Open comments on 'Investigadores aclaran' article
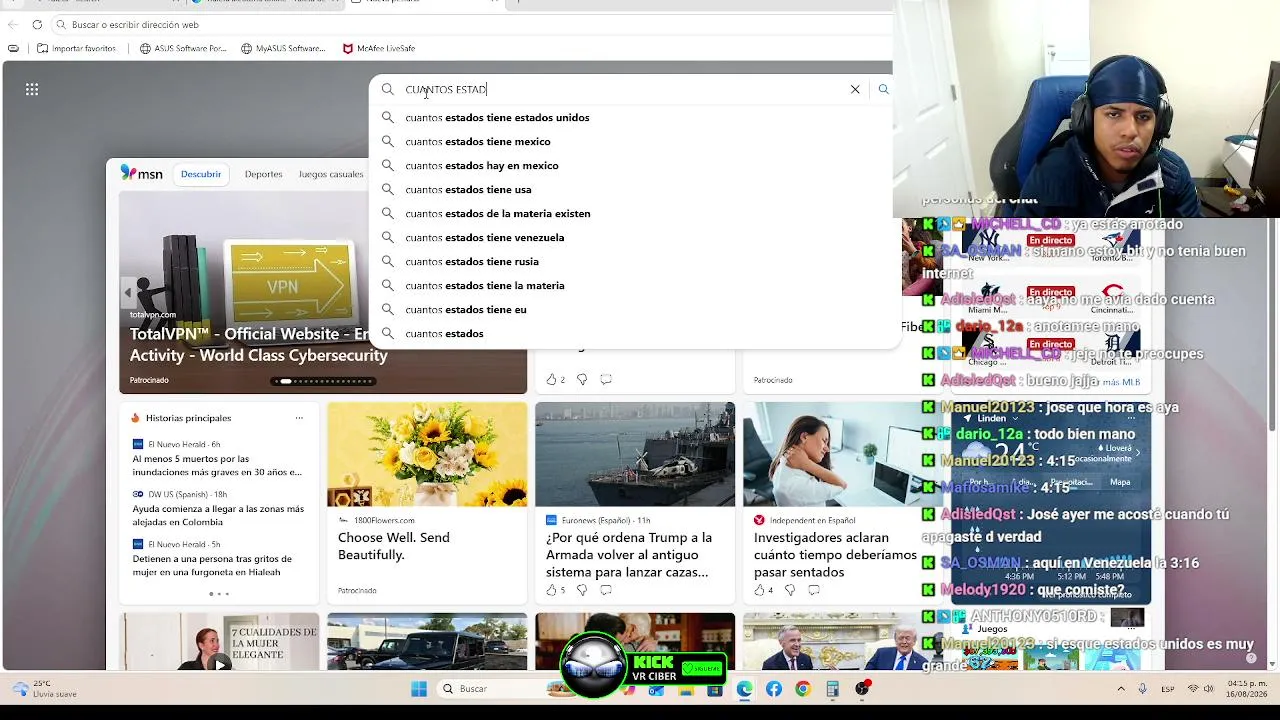 (x=813, y=590)
